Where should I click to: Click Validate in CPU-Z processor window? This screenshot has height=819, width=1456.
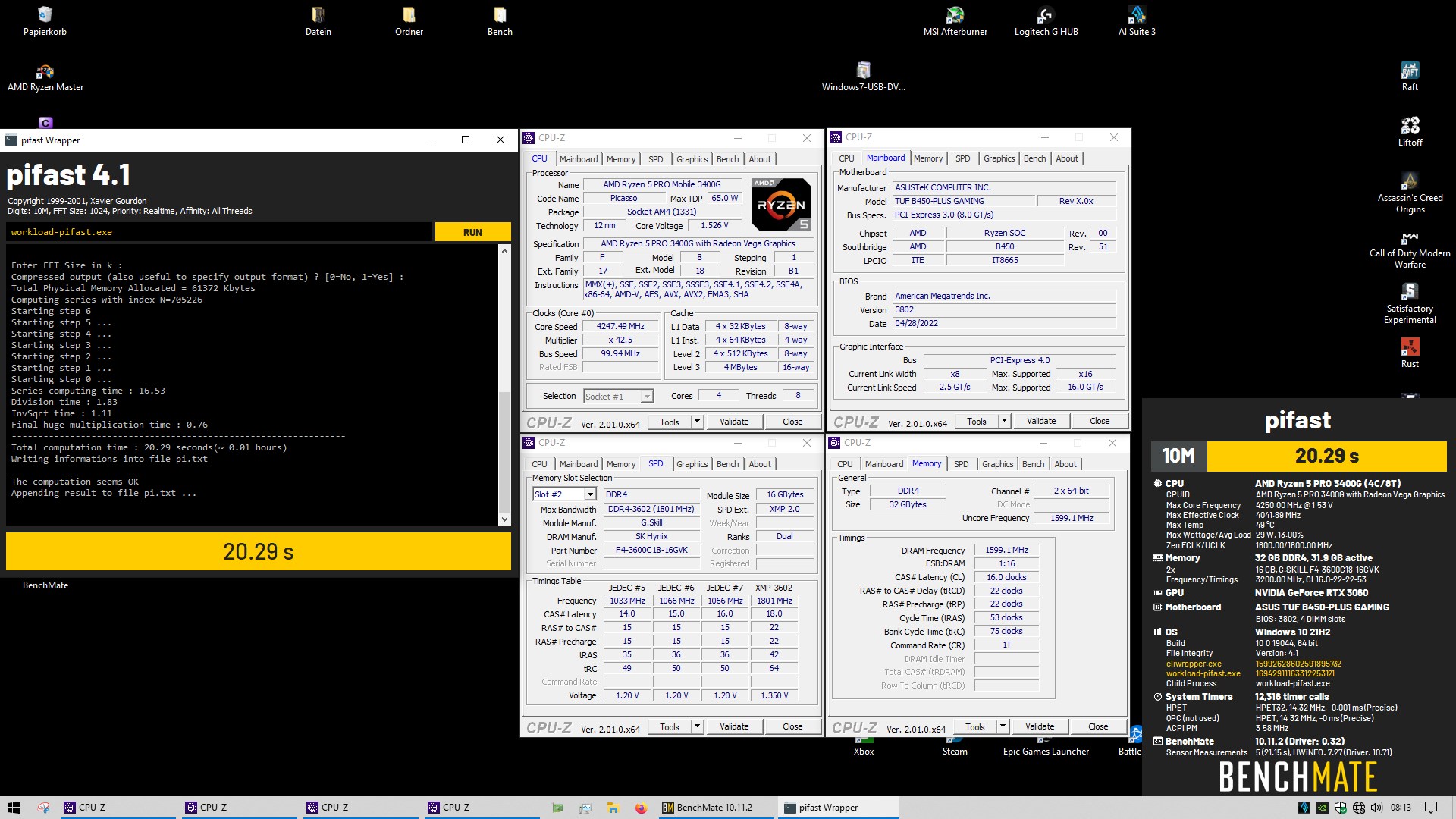(733, 422)
